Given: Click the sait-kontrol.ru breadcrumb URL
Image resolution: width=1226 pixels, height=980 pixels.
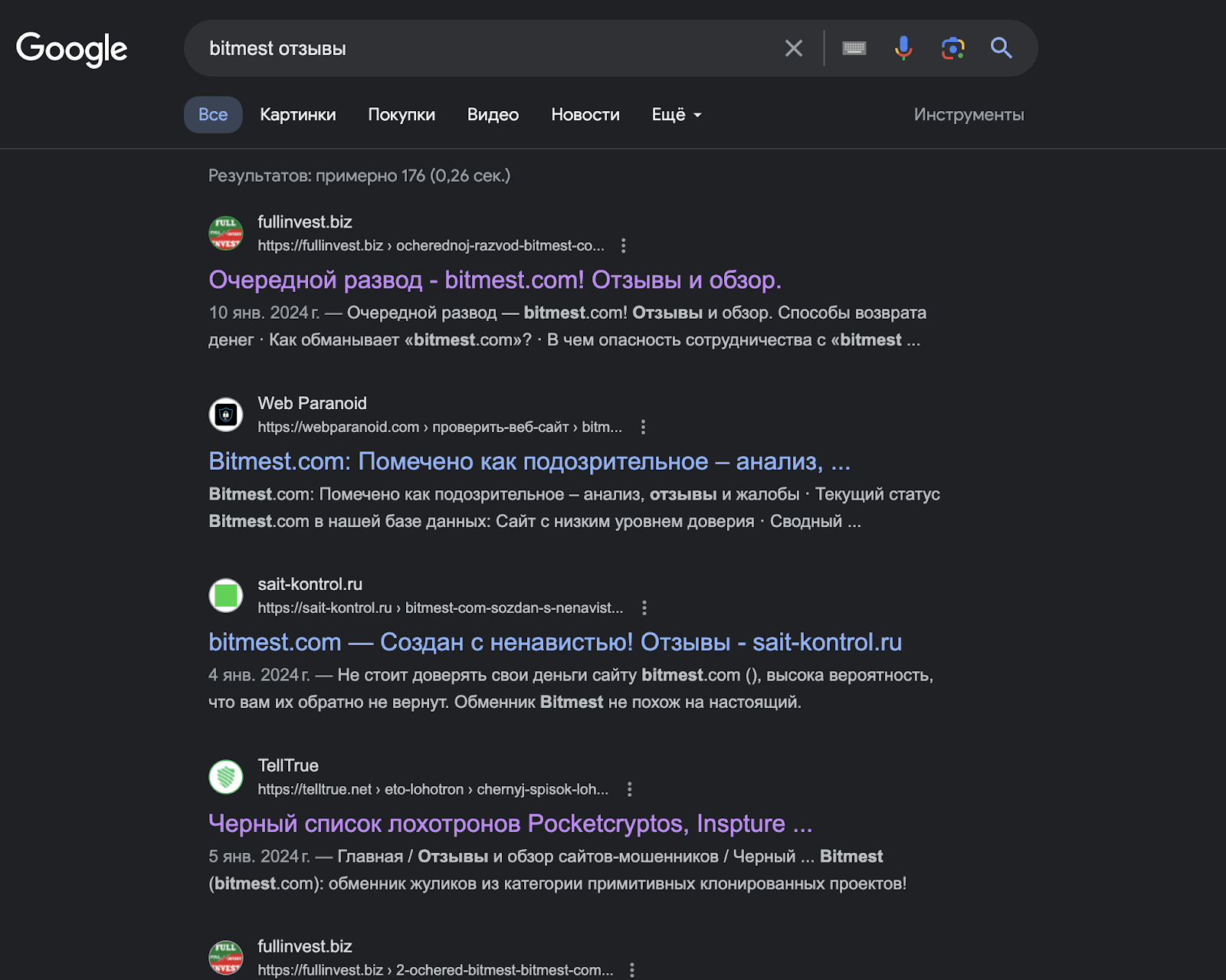Looking at the screenshot, I should (x=441, y=608).
